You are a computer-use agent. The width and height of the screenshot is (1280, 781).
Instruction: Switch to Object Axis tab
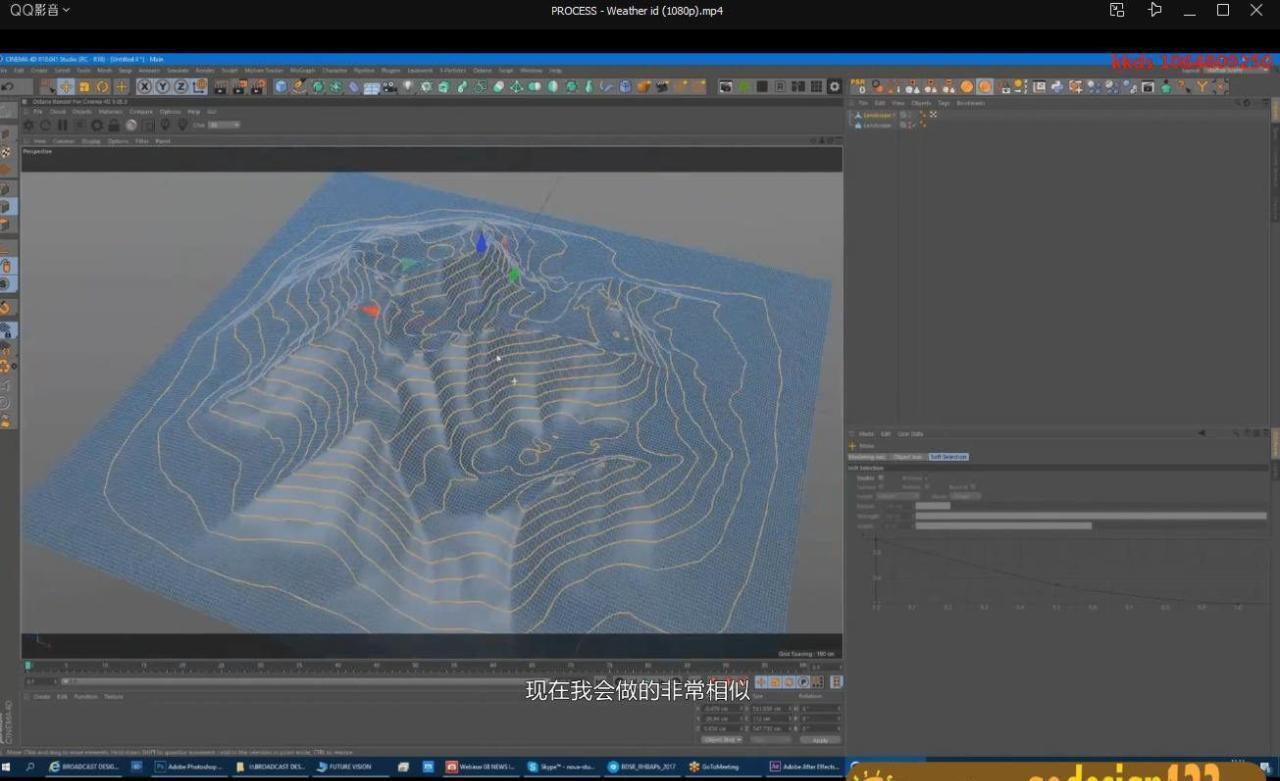[908, 456]
